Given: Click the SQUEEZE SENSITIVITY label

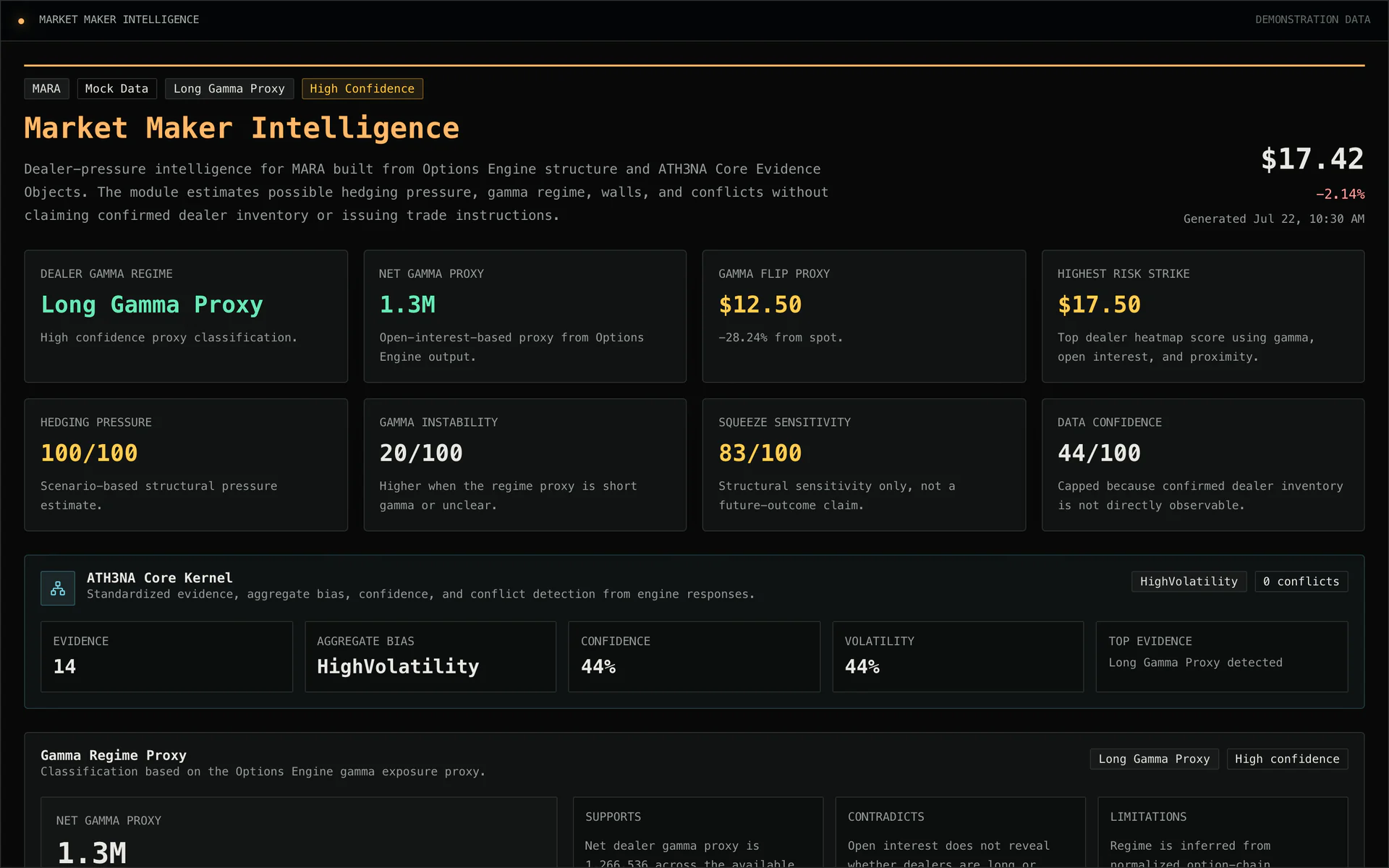Looking at the screenshot, I should [x=784, y=422].
